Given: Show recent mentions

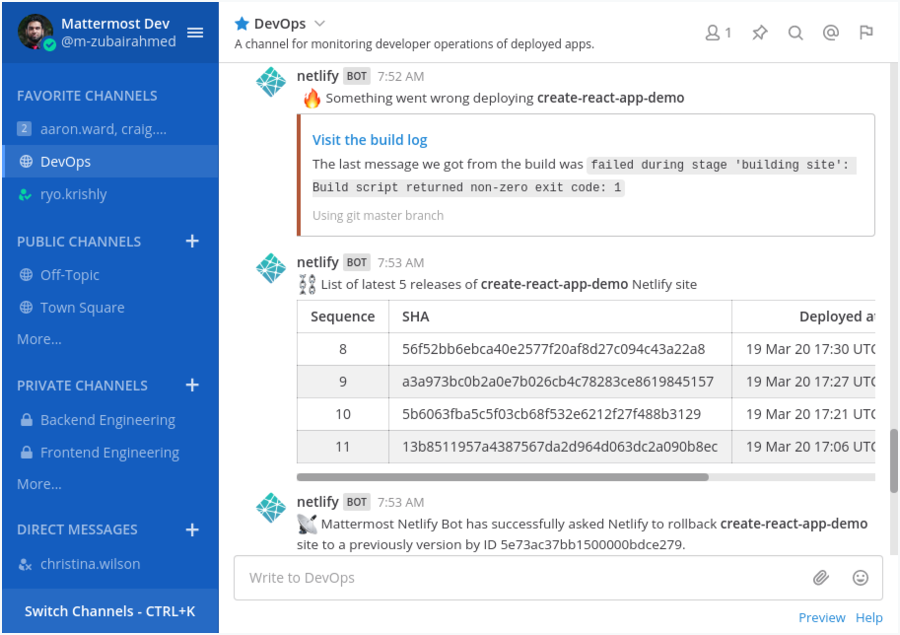Looking at the screenshot, I should tap(831, 33).
